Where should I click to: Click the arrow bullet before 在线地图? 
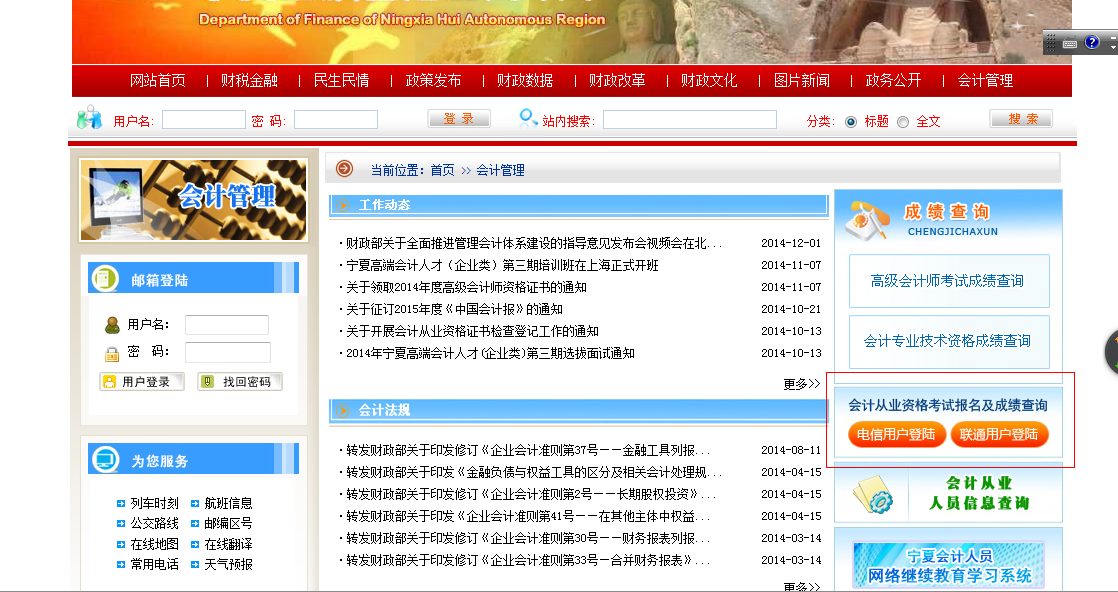[x=120, y=544]
